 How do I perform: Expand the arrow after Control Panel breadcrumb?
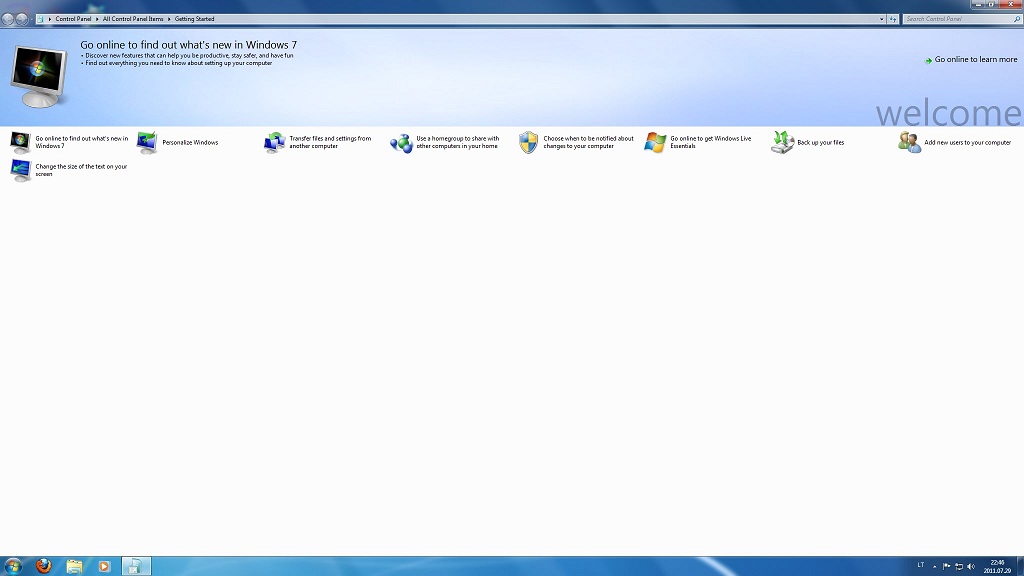click(97, 19)
